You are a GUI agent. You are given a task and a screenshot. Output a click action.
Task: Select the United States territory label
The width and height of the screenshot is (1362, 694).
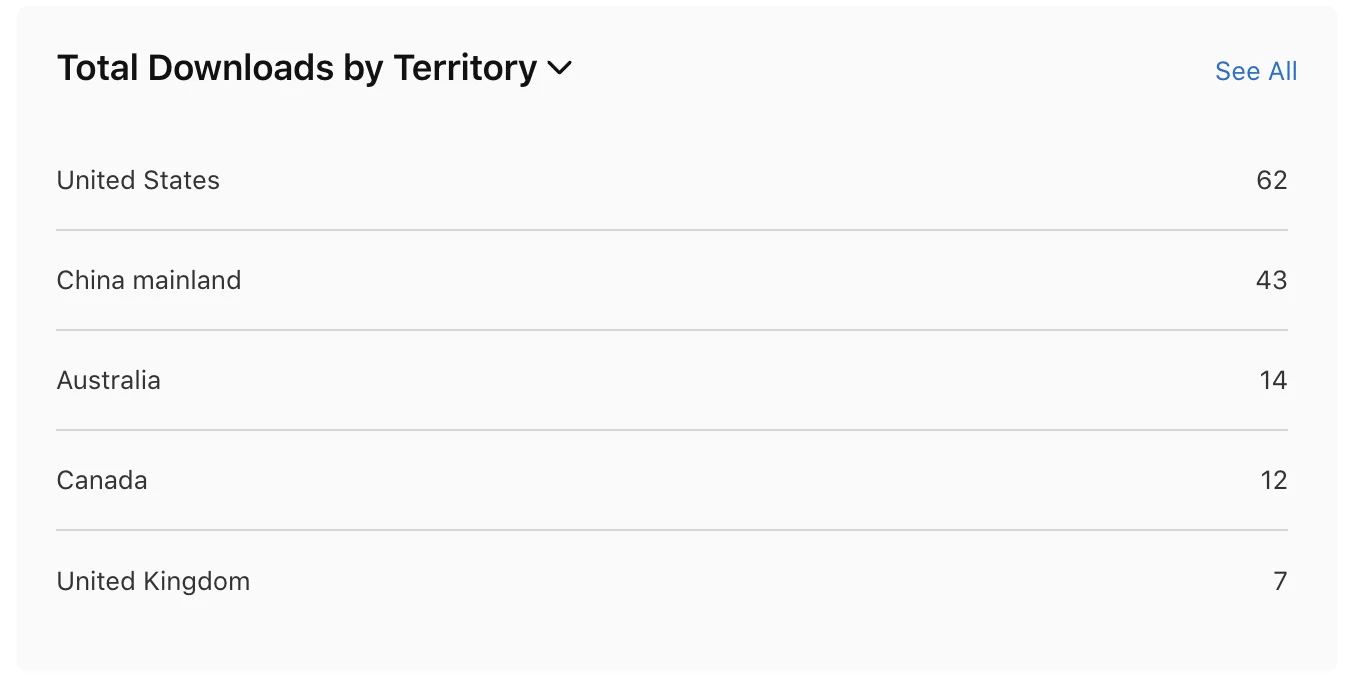tap(138, 180)
